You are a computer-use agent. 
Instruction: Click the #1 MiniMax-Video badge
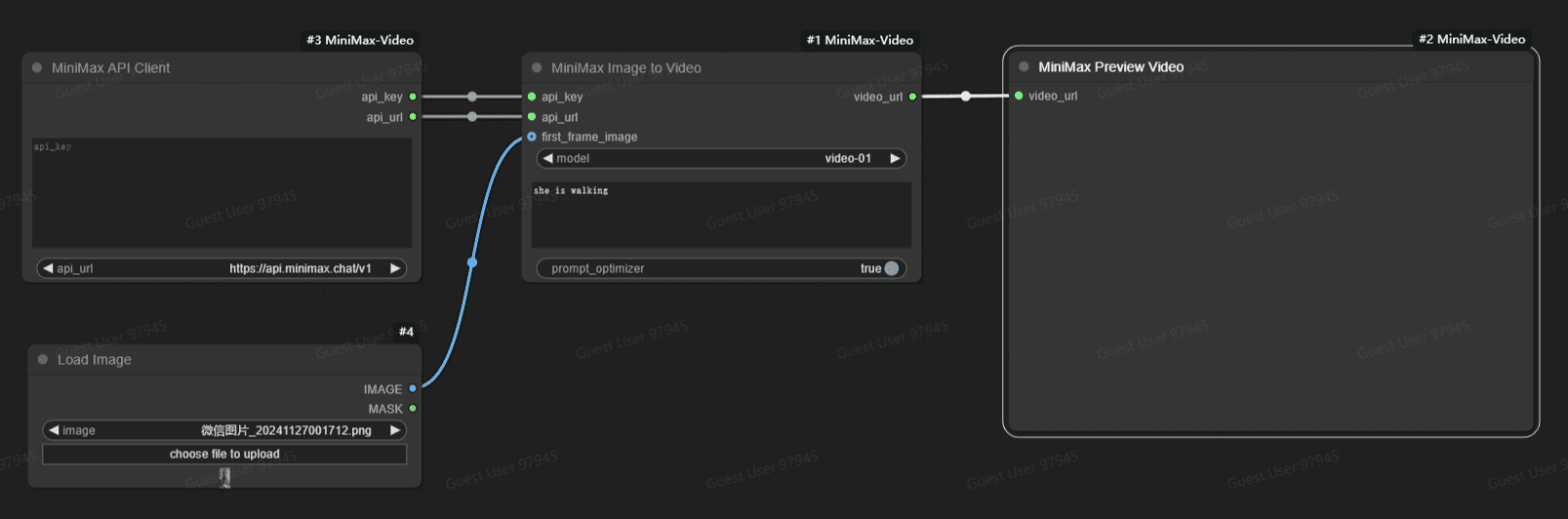pos(860,40)
